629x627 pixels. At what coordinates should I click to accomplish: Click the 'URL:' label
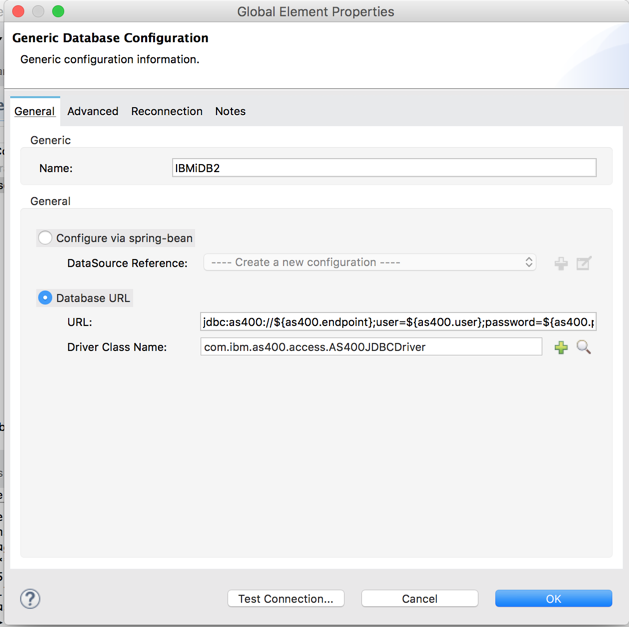pos(79,322)
